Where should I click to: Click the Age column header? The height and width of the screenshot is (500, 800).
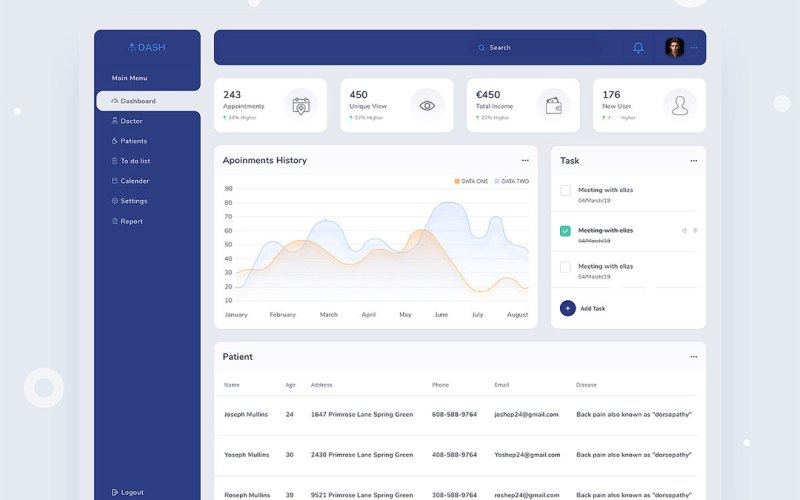pyautogui.click(x=290, y=385)
